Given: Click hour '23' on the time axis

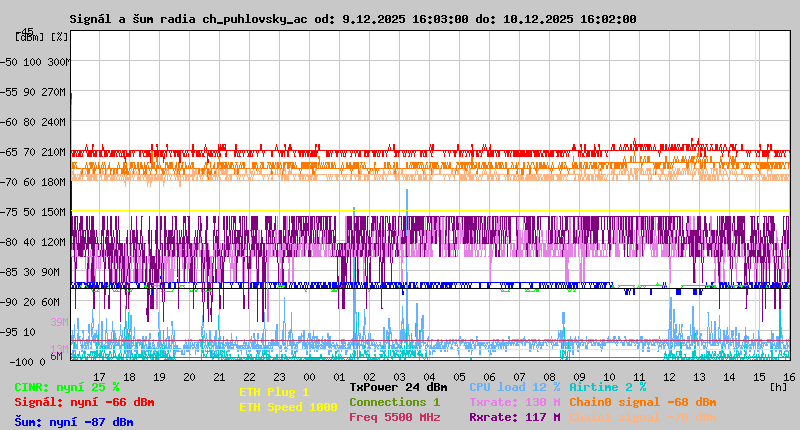Looking at the screenshot, I should (279, 377).
